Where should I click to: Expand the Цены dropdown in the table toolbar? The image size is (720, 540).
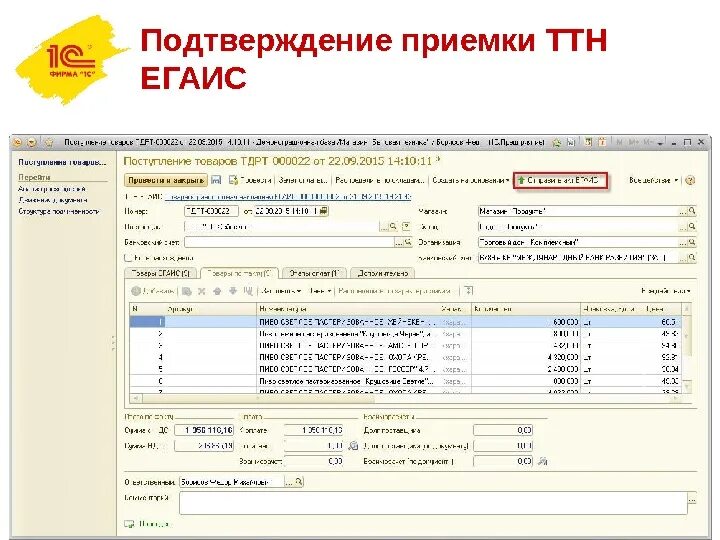(321, 291)
